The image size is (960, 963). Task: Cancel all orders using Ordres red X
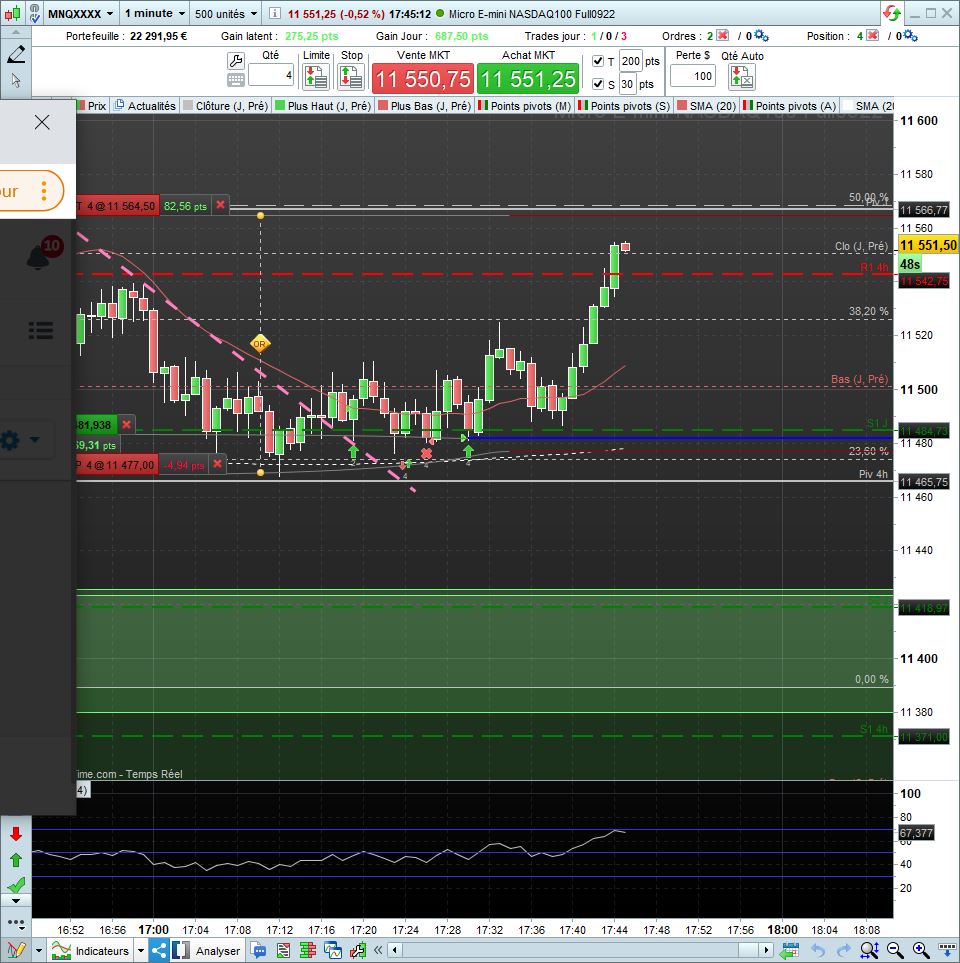click(x=722, y=36)
